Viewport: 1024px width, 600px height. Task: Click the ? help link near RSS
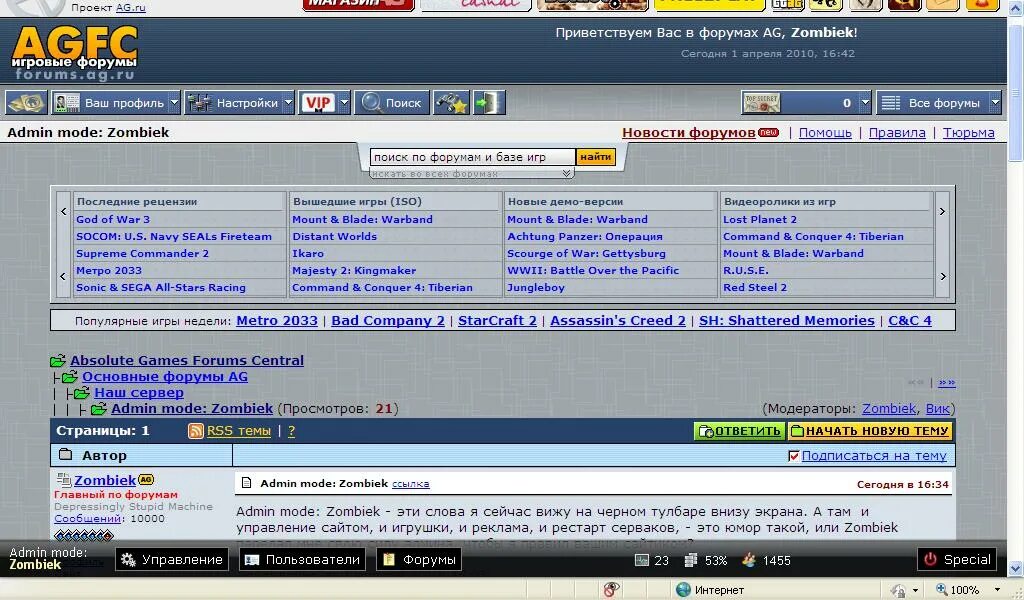[x=291, y=431]
